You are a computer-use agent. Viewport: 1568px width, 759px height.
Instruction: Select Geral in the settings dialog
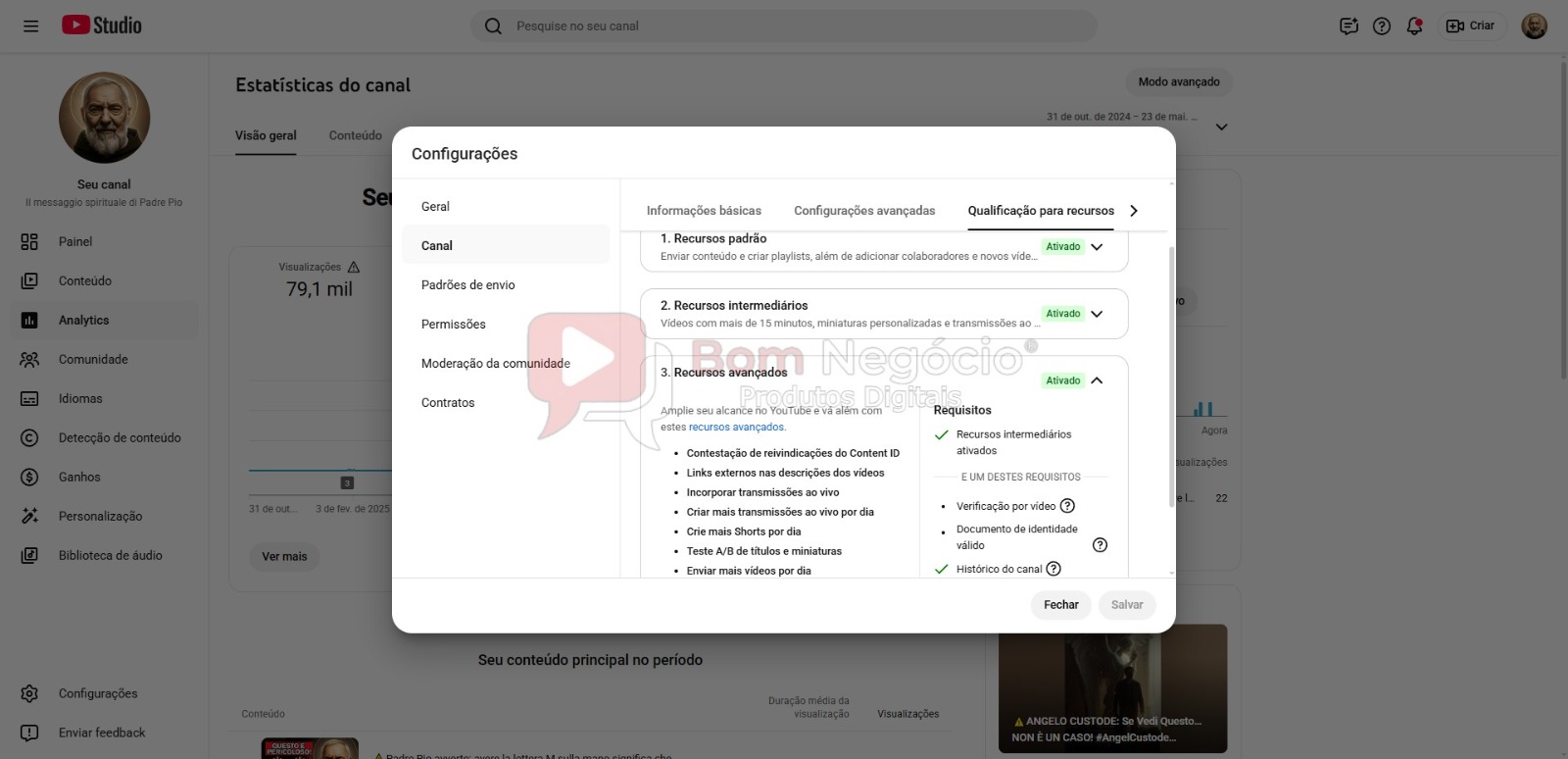506,207
